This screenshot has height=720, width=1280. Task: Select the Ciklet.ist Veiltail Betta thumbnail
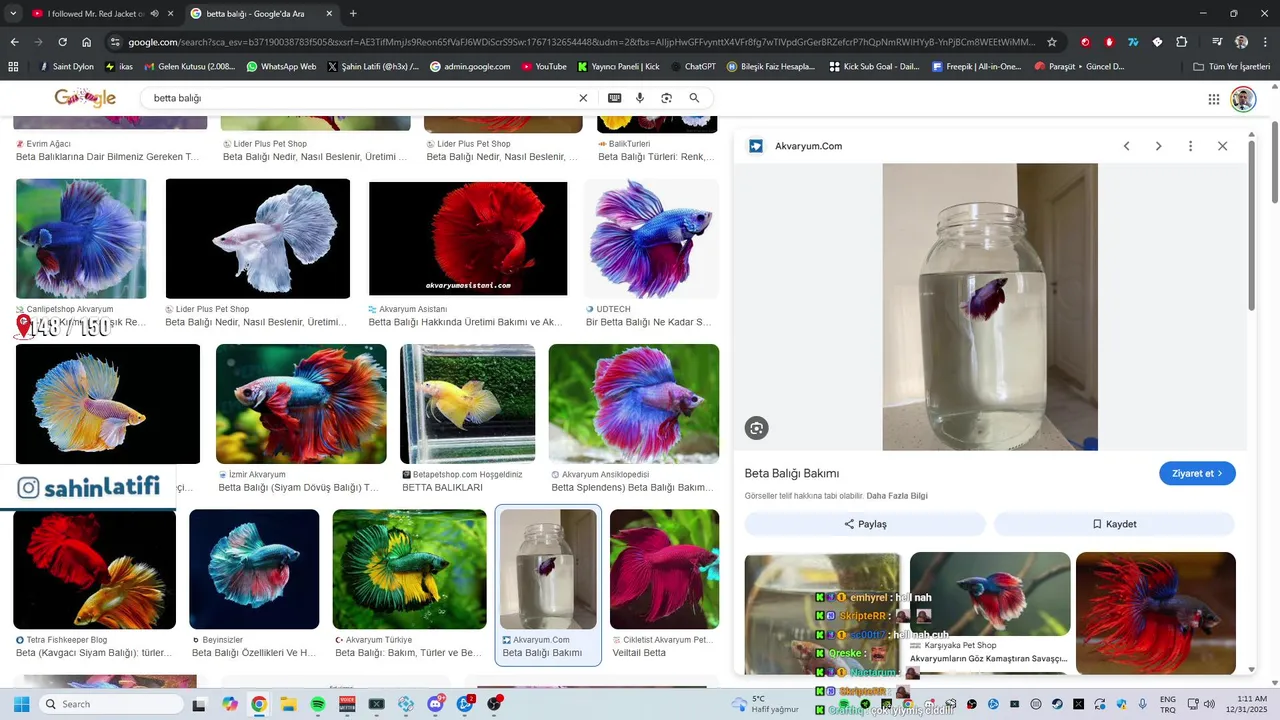(x=664, y=569)
